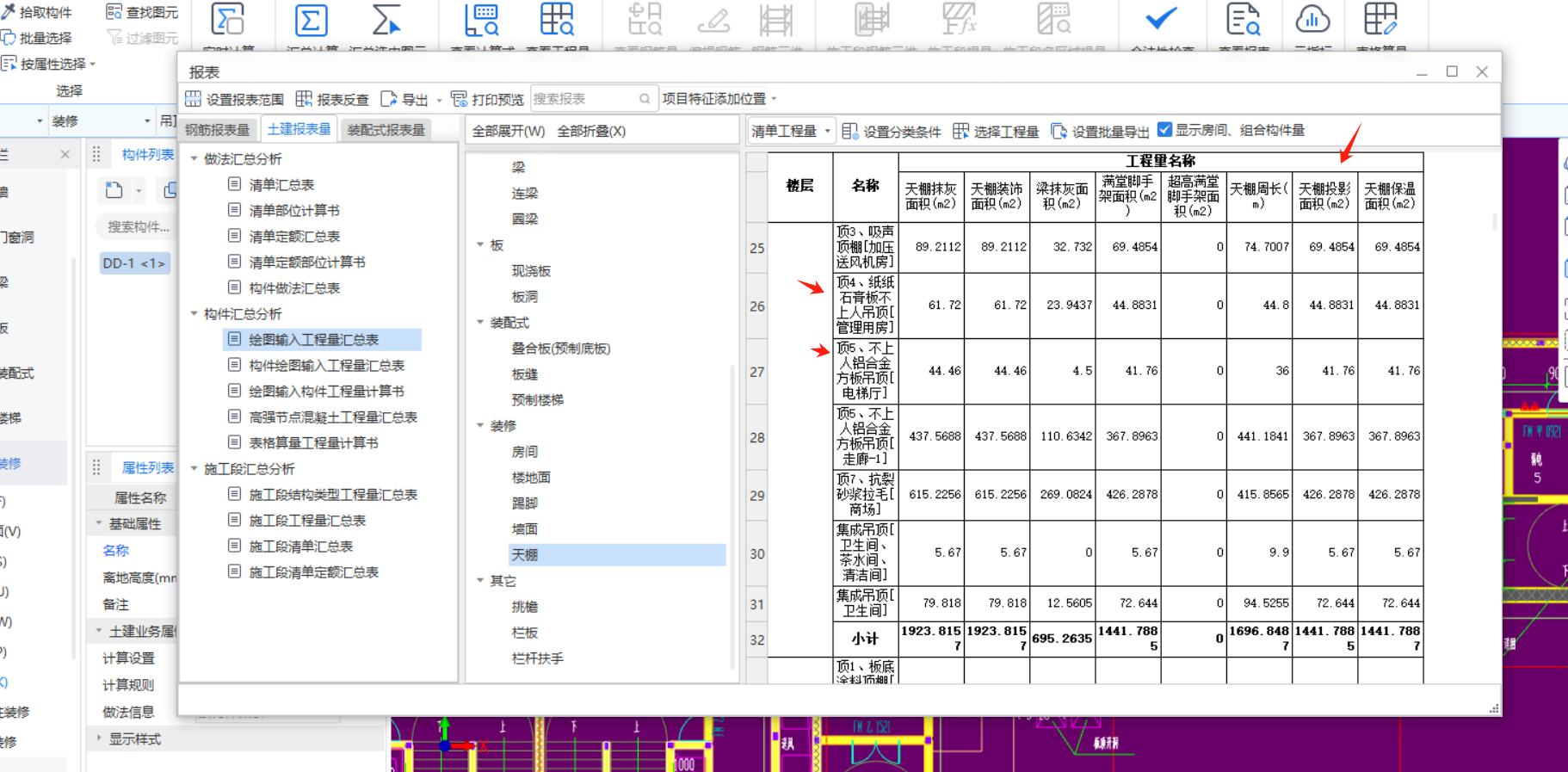Open the 清单工程量 dropdown
This screenshot has height=772, width=1568.
pos(791,131)
